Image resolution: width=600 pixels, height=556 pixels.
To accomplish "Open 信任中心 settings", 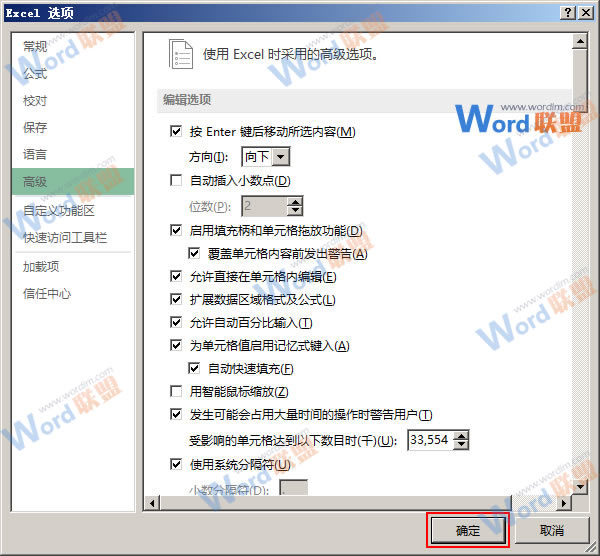I will (x=47, y=293).
